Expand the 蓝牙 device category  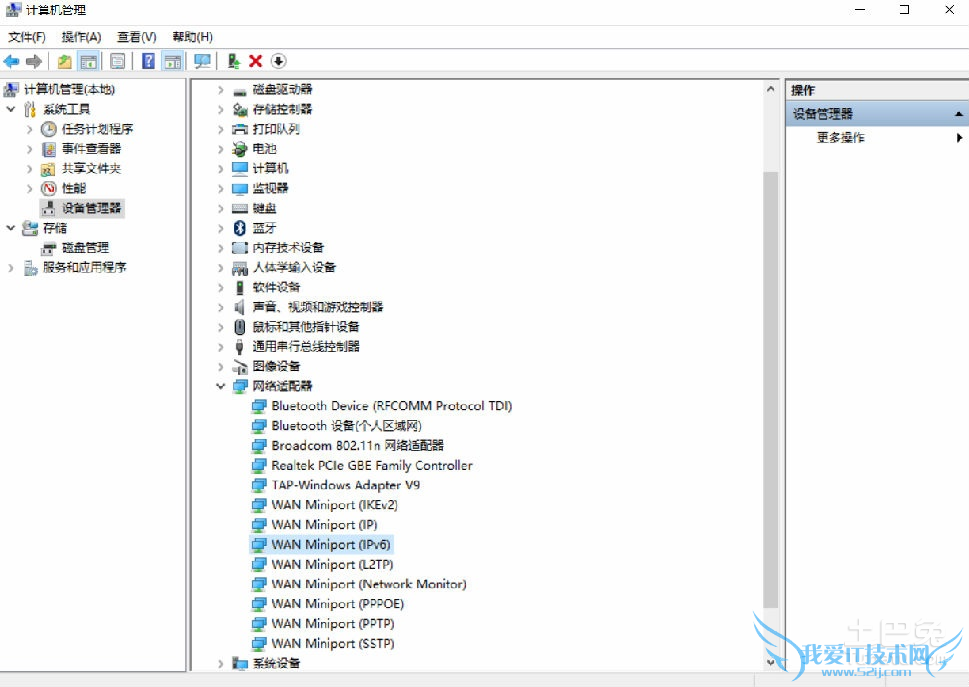click(221, 228)
